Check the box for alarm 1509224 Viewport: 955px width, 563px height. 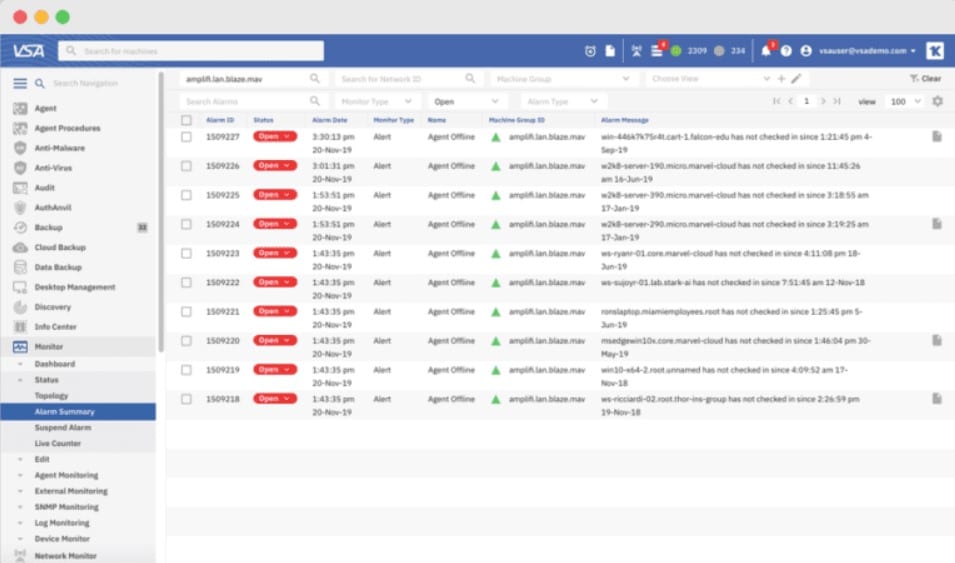coord(186,224)
